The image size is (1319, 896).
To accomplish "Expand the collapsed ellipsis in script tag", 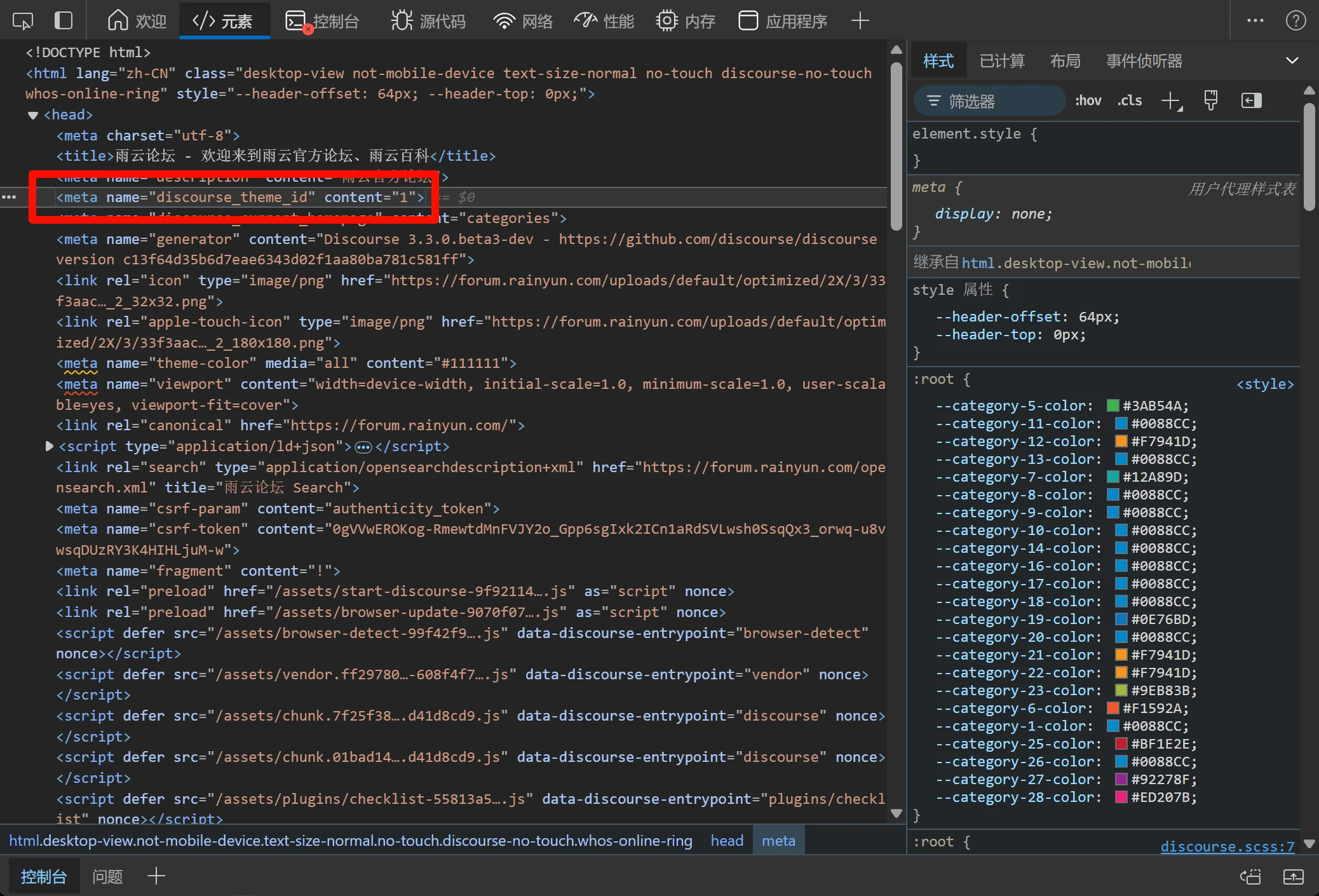I will 363,447.
